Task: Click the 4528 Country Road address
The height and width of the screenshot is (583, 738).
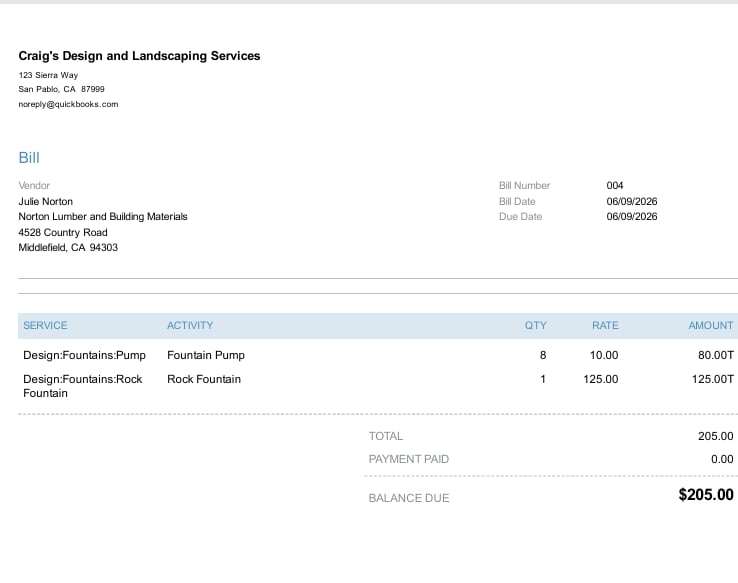Action: 63,232
